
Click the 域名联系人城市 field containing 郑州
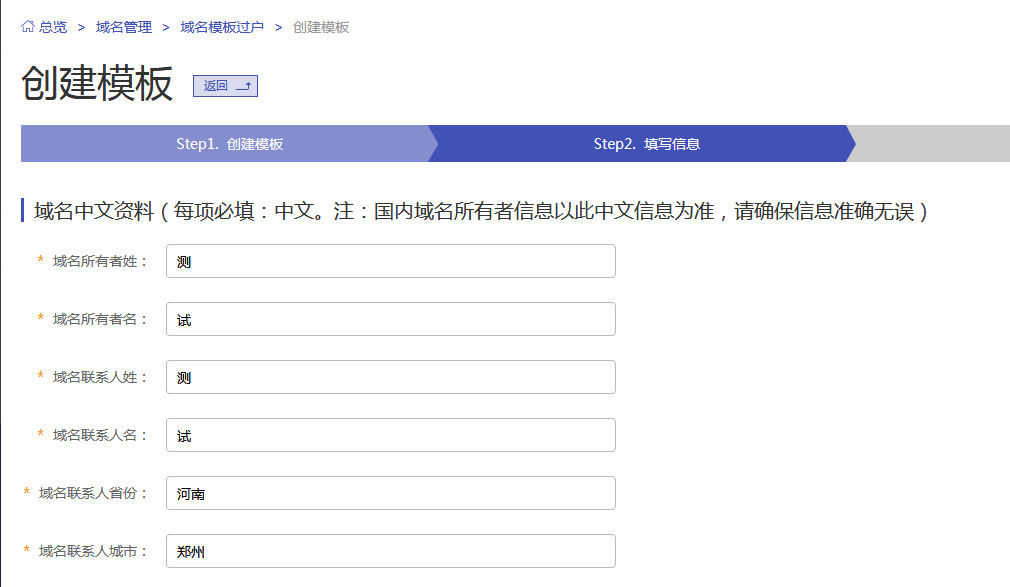pyautogui.click(x=390, y=551)
